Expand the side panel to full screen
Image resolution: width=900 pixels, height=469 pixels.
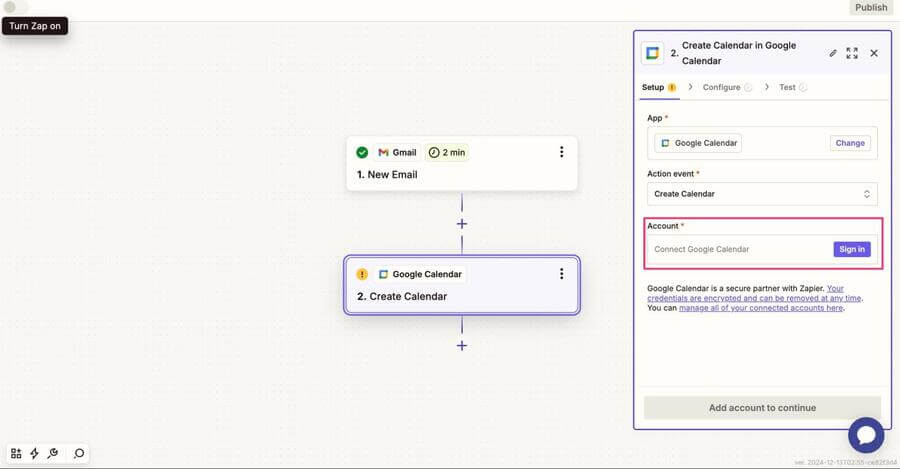pos(852,53)
